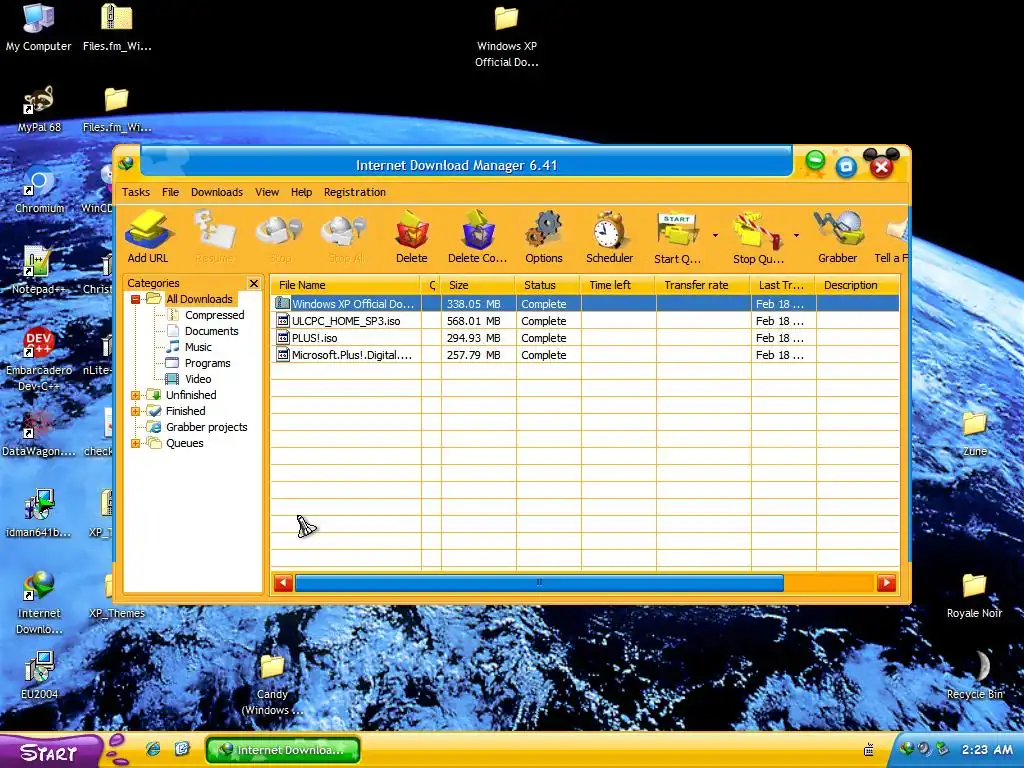1024x768 pixels.
Task: Open the Notepad++ desktop shortcut
Action: [38, 270]
